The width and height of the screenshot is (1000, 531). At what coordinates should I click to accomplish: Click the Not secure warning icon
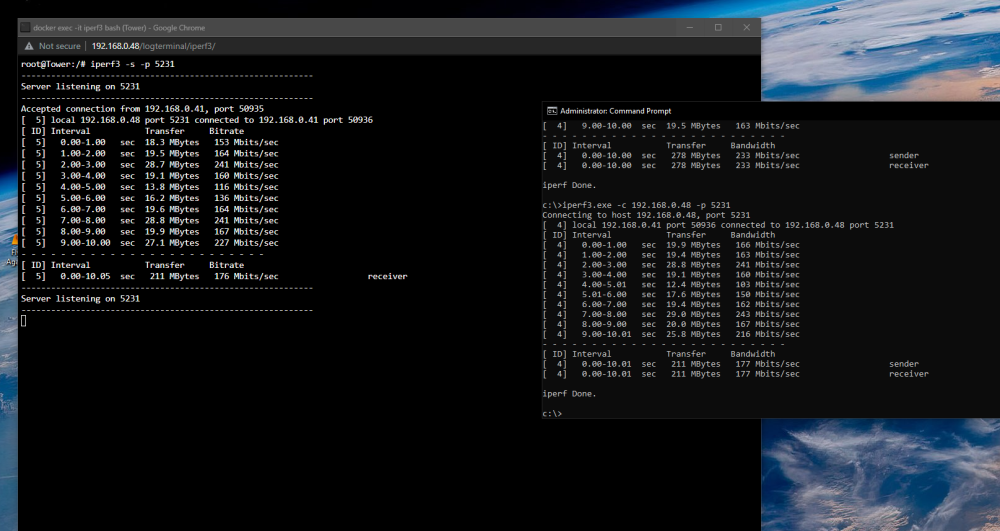point(29,46)
